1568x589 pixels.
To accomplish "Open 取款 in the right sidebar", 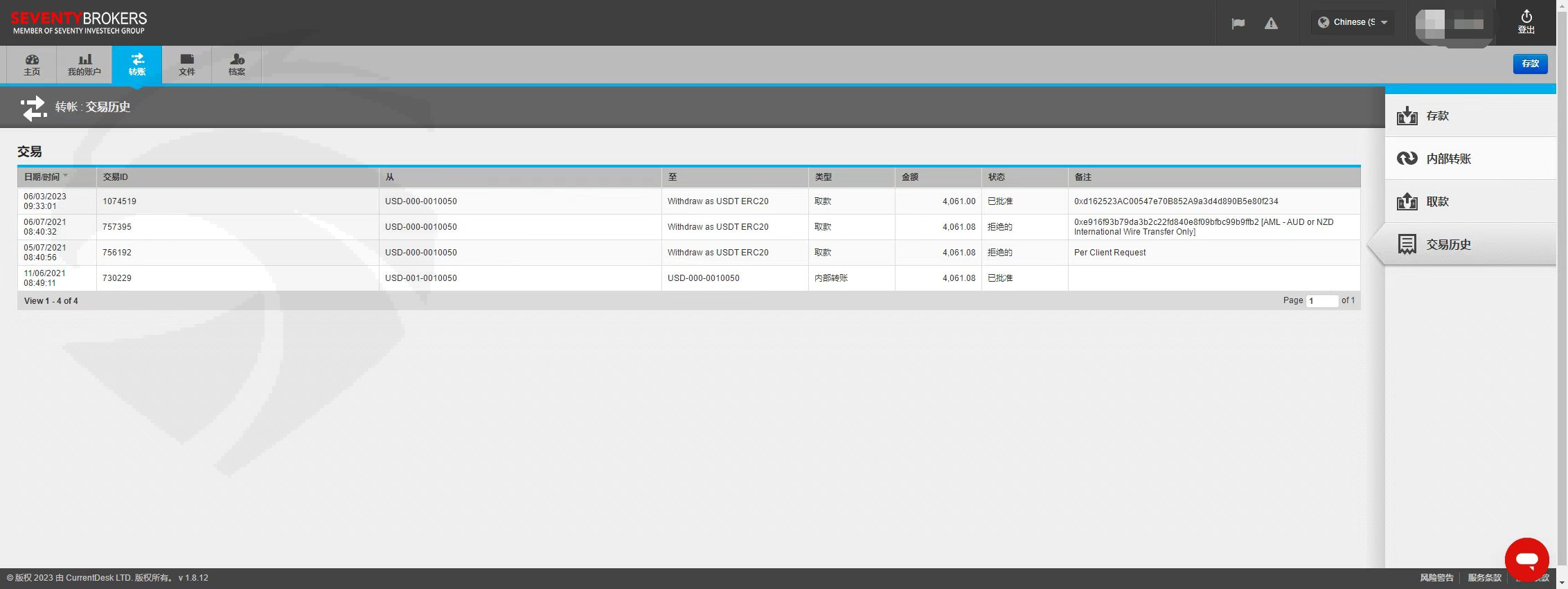I will [x=1470, y=201].
